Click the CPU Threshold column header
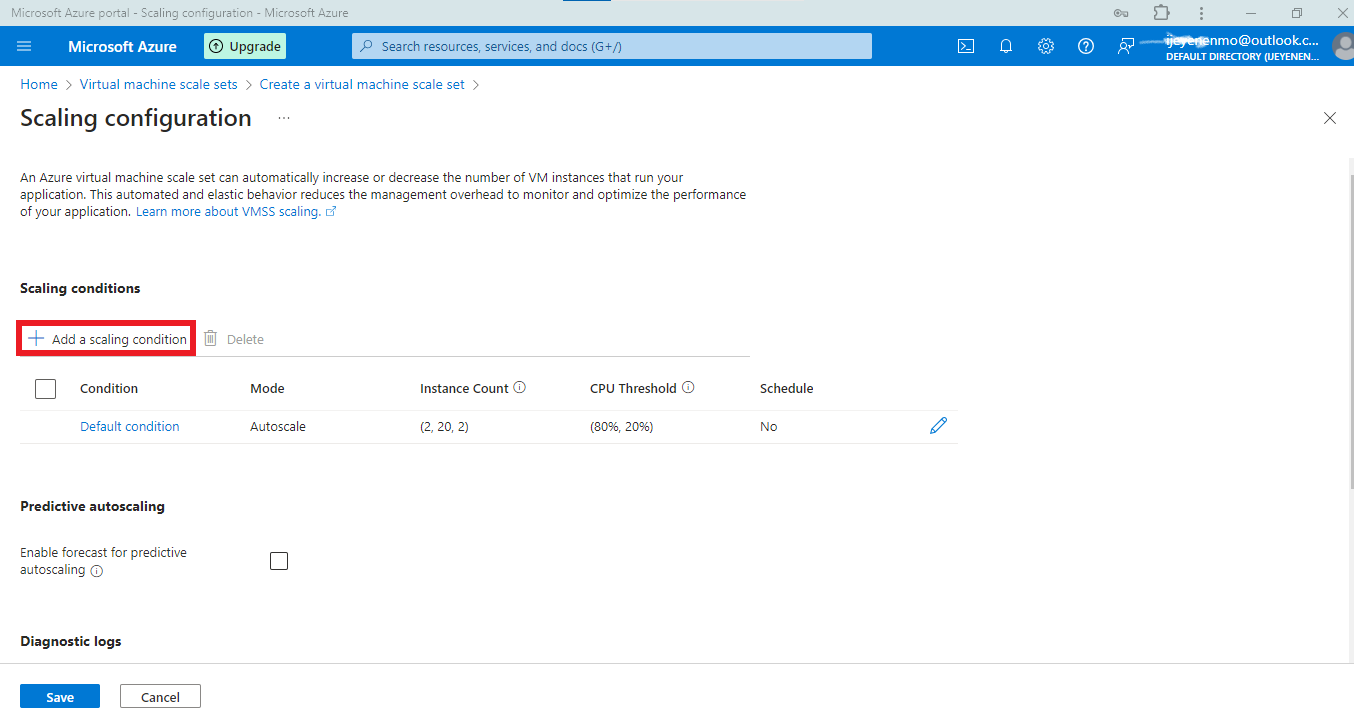Image resolution: width=1354 pixels, height=727 pixels. tap(633, 388)
